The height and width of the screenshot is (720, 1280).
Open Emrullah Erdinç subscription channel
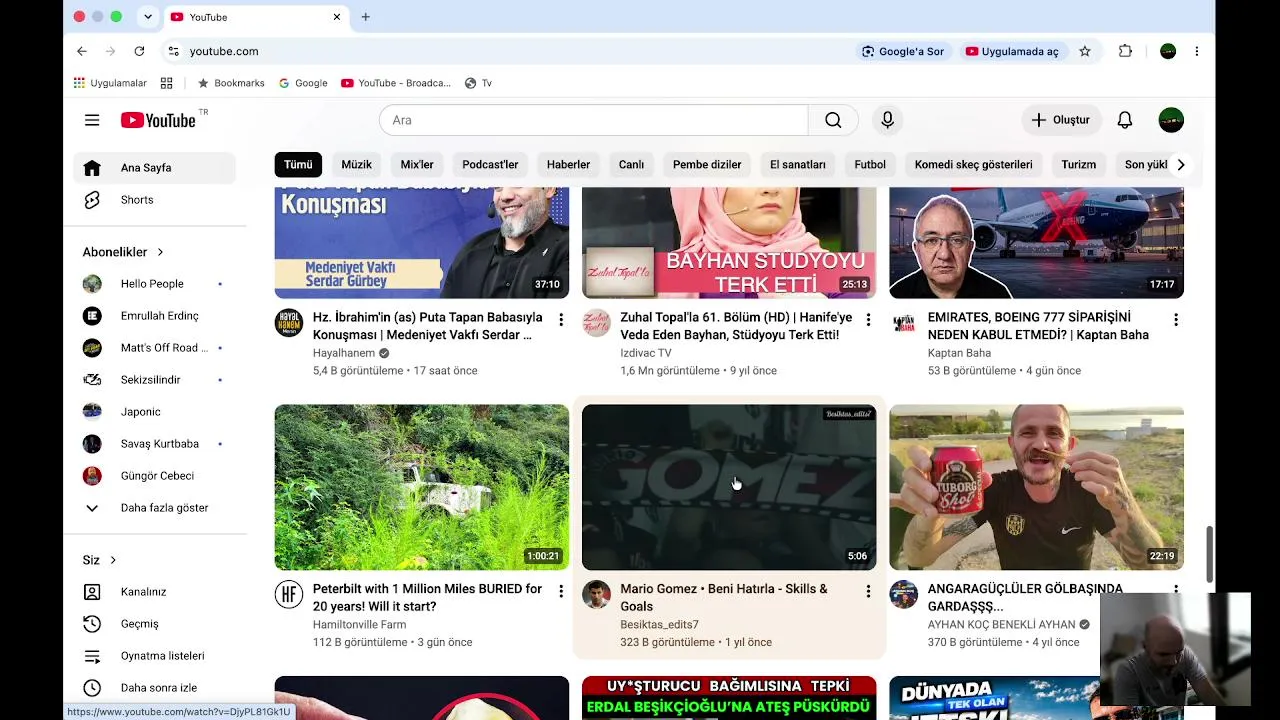click(x=154, y=316)
